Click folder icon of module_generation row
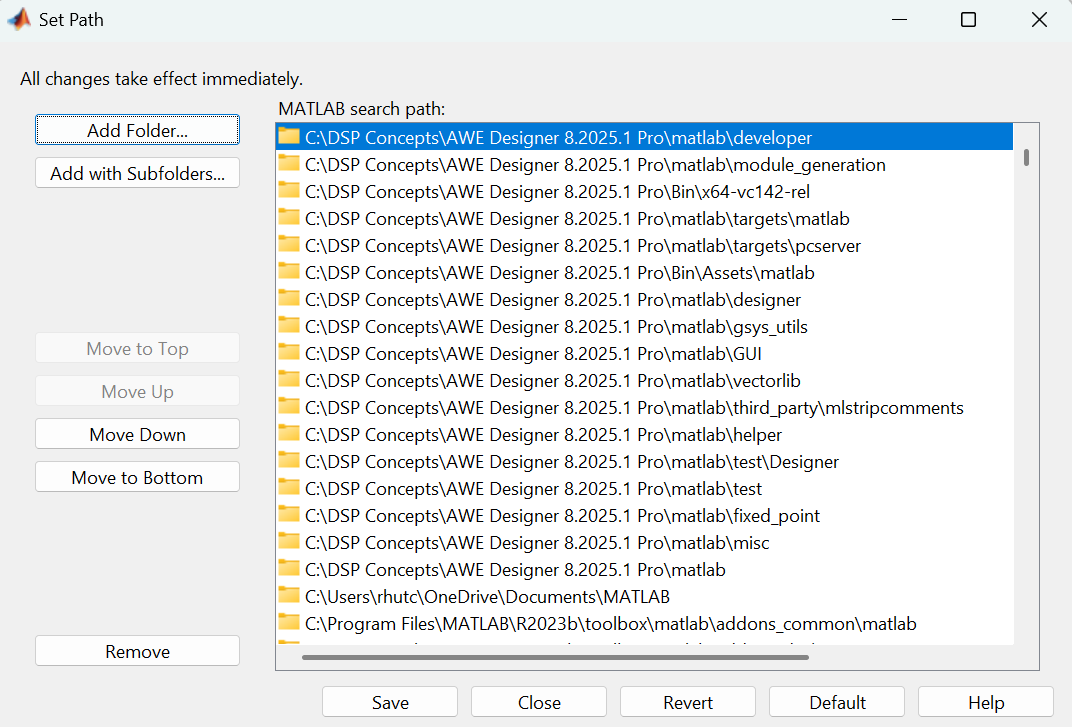 (x=289, y=163)
